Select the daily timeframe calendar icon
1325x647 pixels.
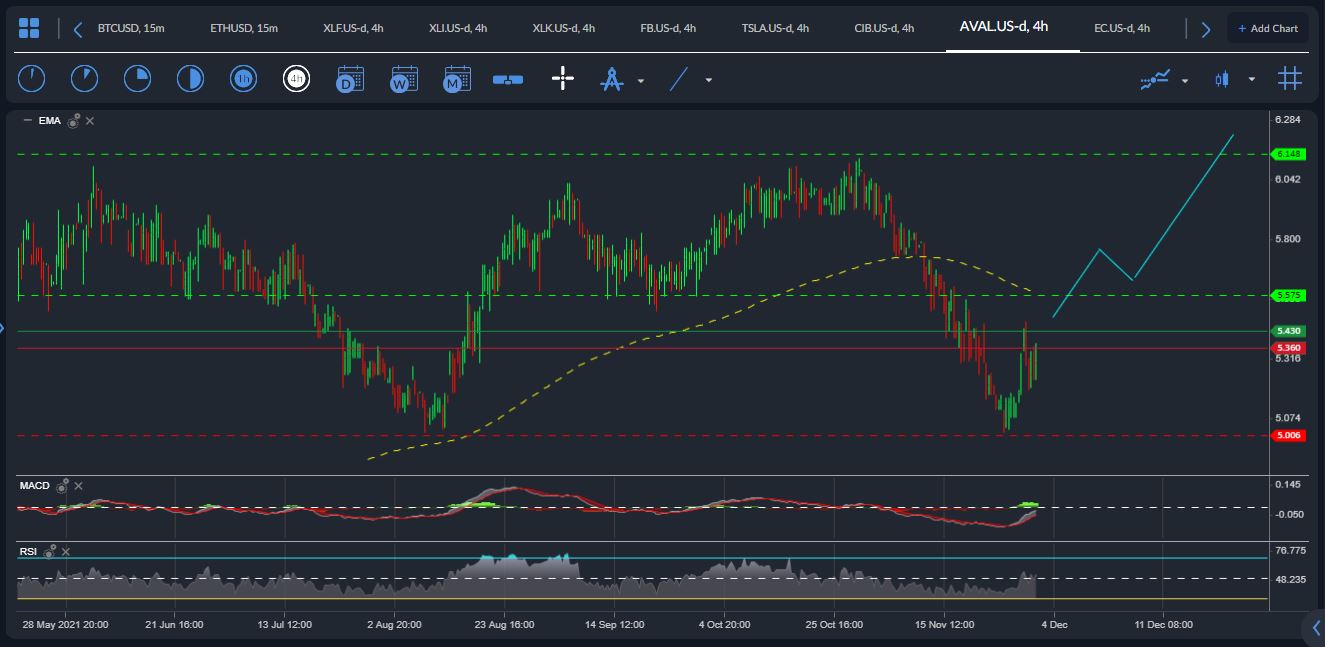click(350, 79)
